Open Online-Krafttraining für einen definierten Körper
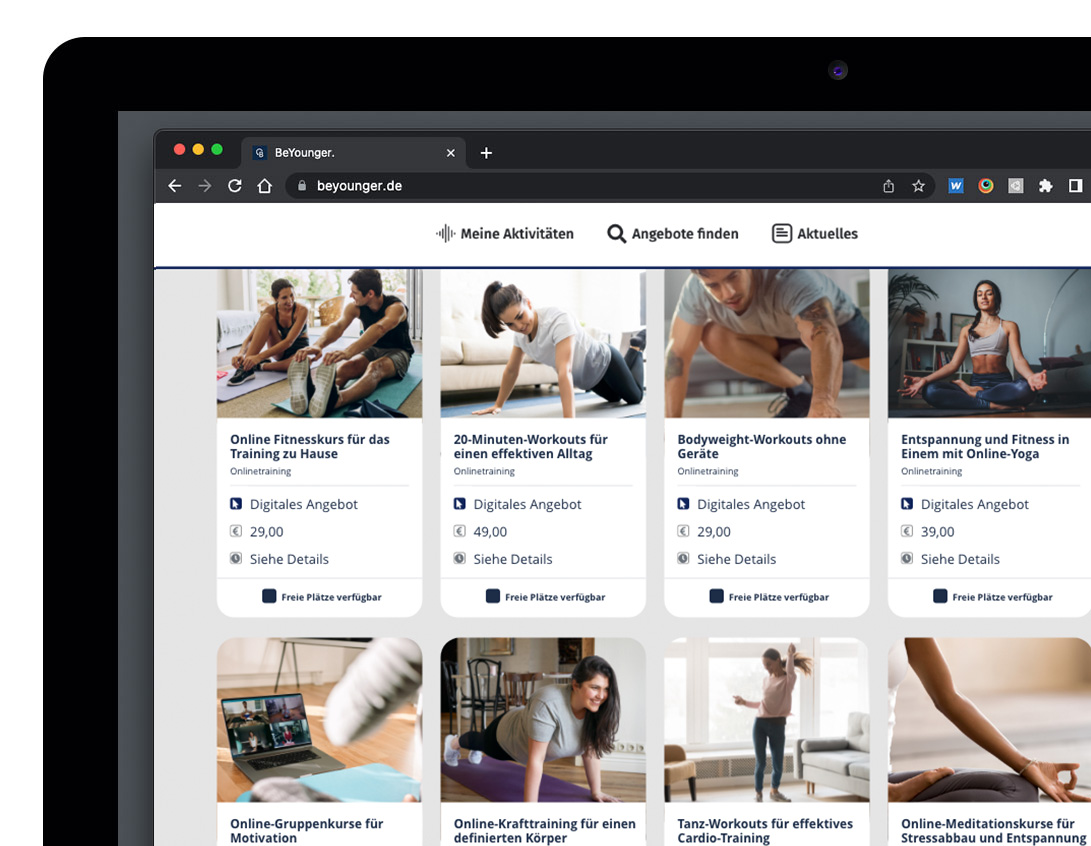Image resolution: width=1091 pixels, height=846 pixels. (x=544, y=831)
